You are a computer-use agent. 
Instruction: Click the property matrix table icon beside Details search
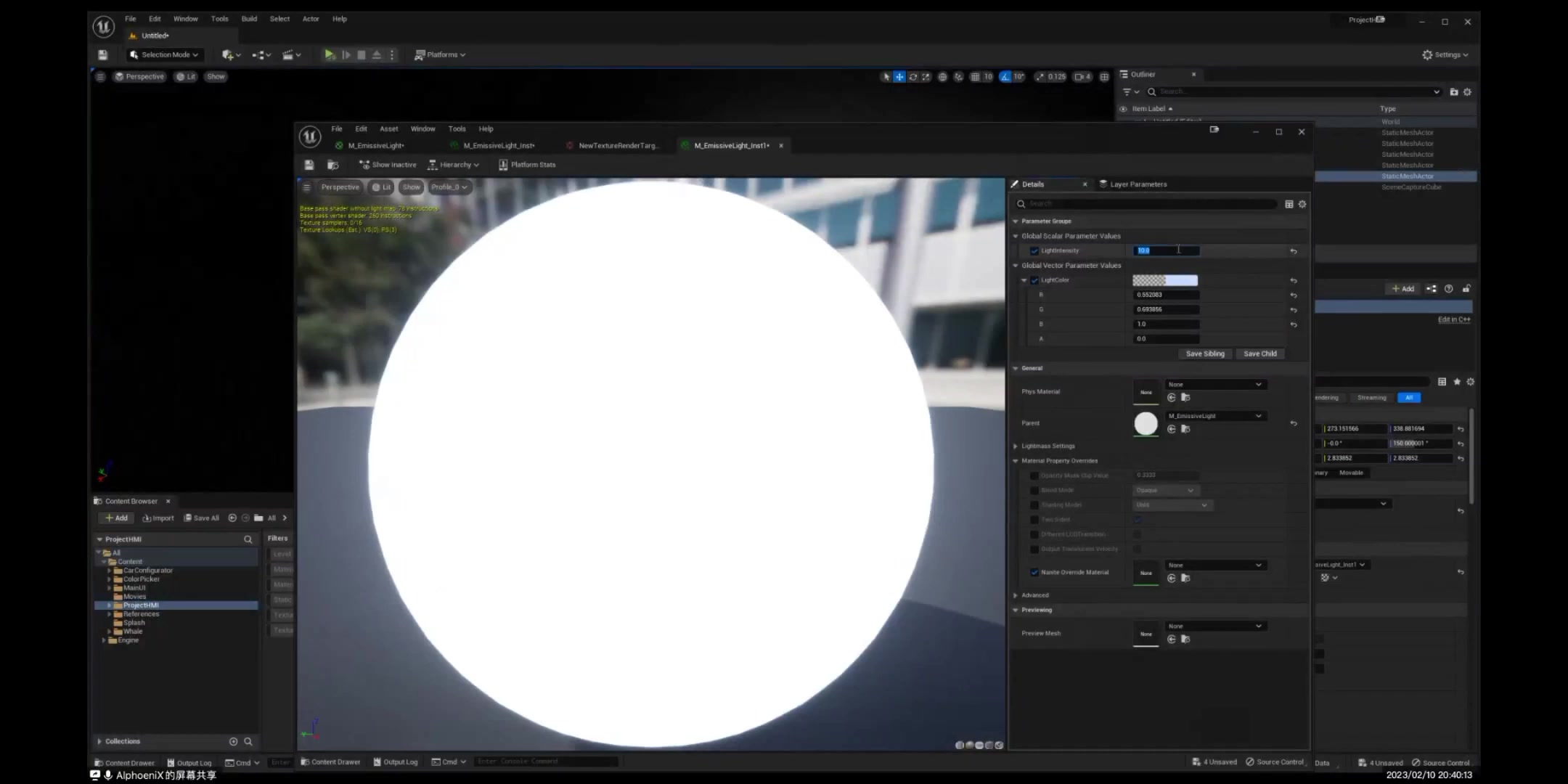(x=1289, y=204)
